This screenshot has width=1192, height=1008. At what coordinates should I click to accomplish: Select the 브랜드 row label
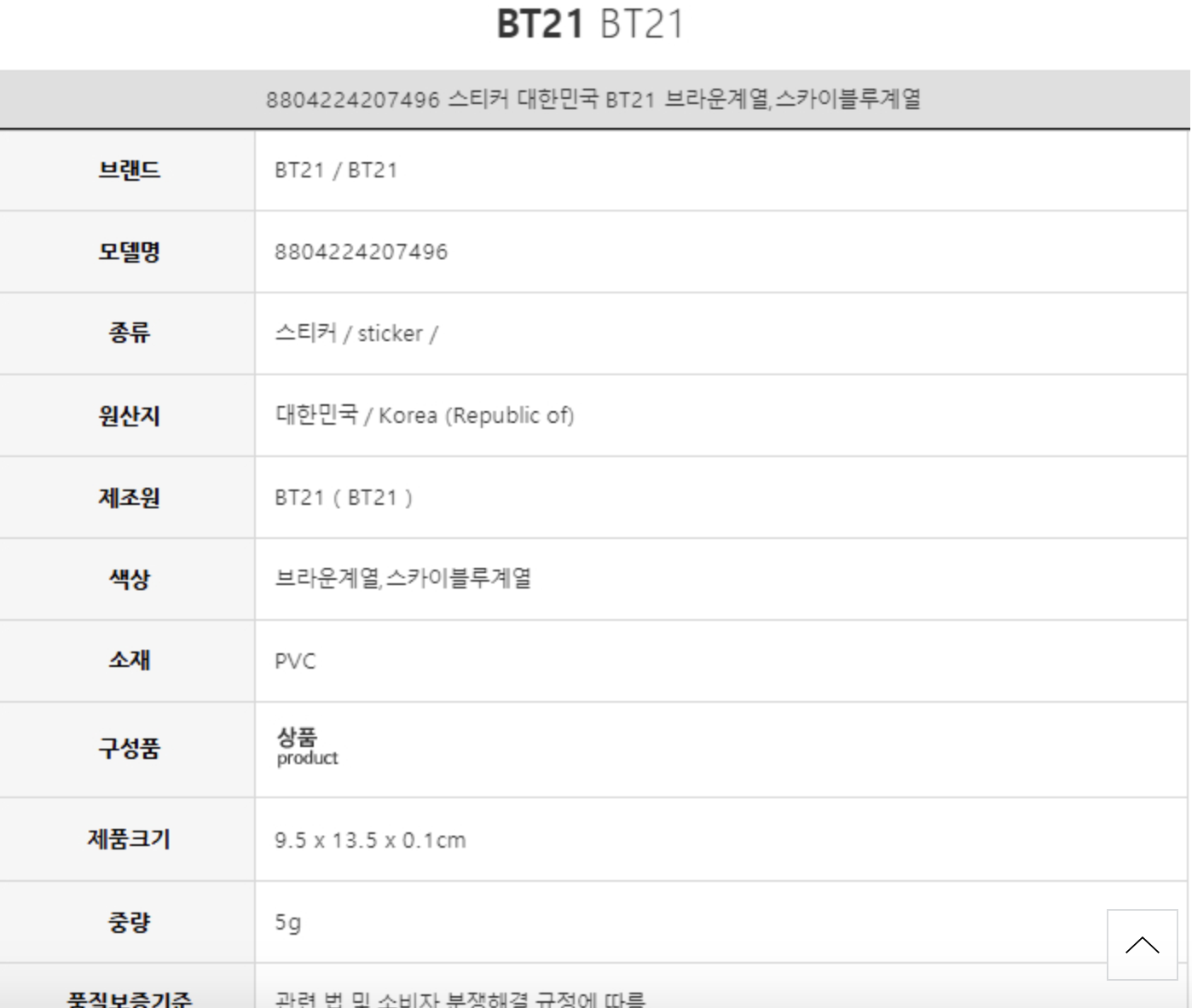[129, 170]
